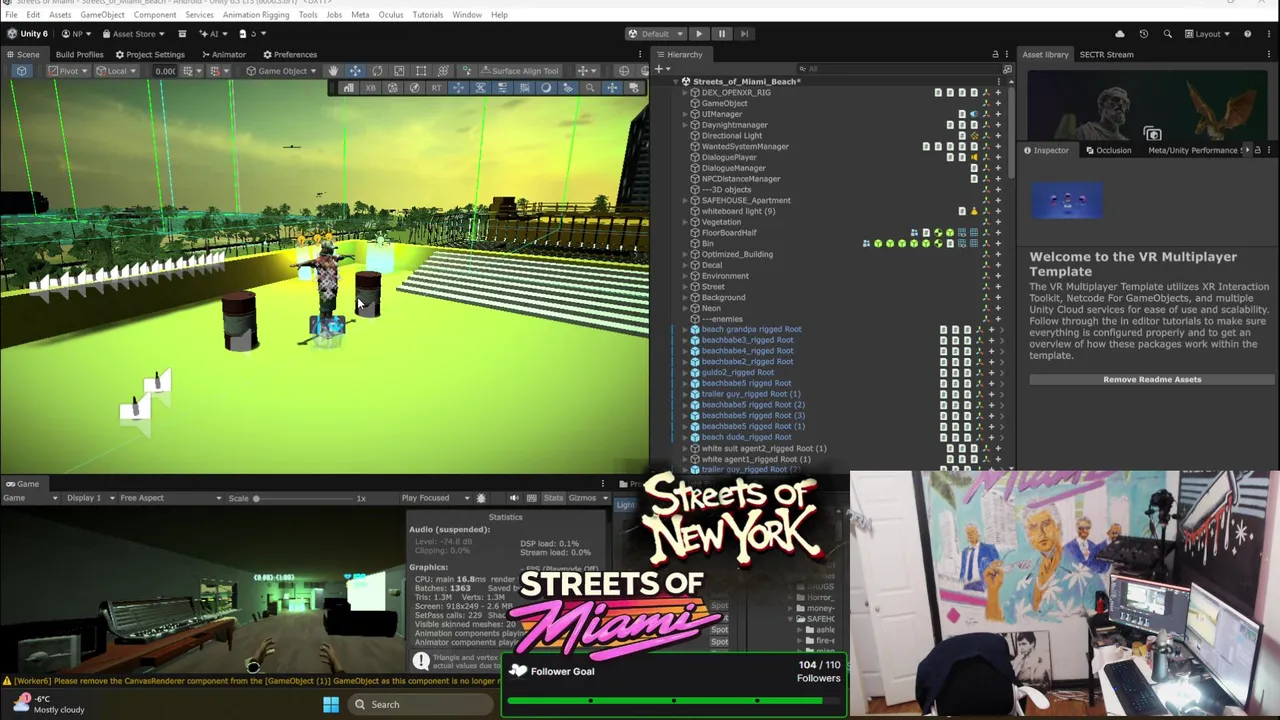1280x720 pixels.
Task: Click the speaker icon on the DialoguePlayer row
Action: pyautogui.click(x=974, y=157)
